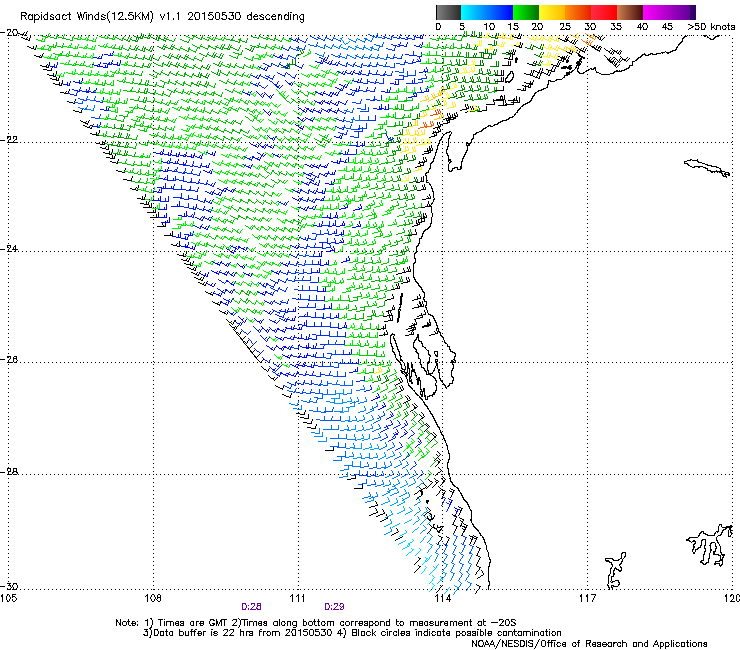
Task: Click the '111' longitude axis label
Action: (297, 599)
